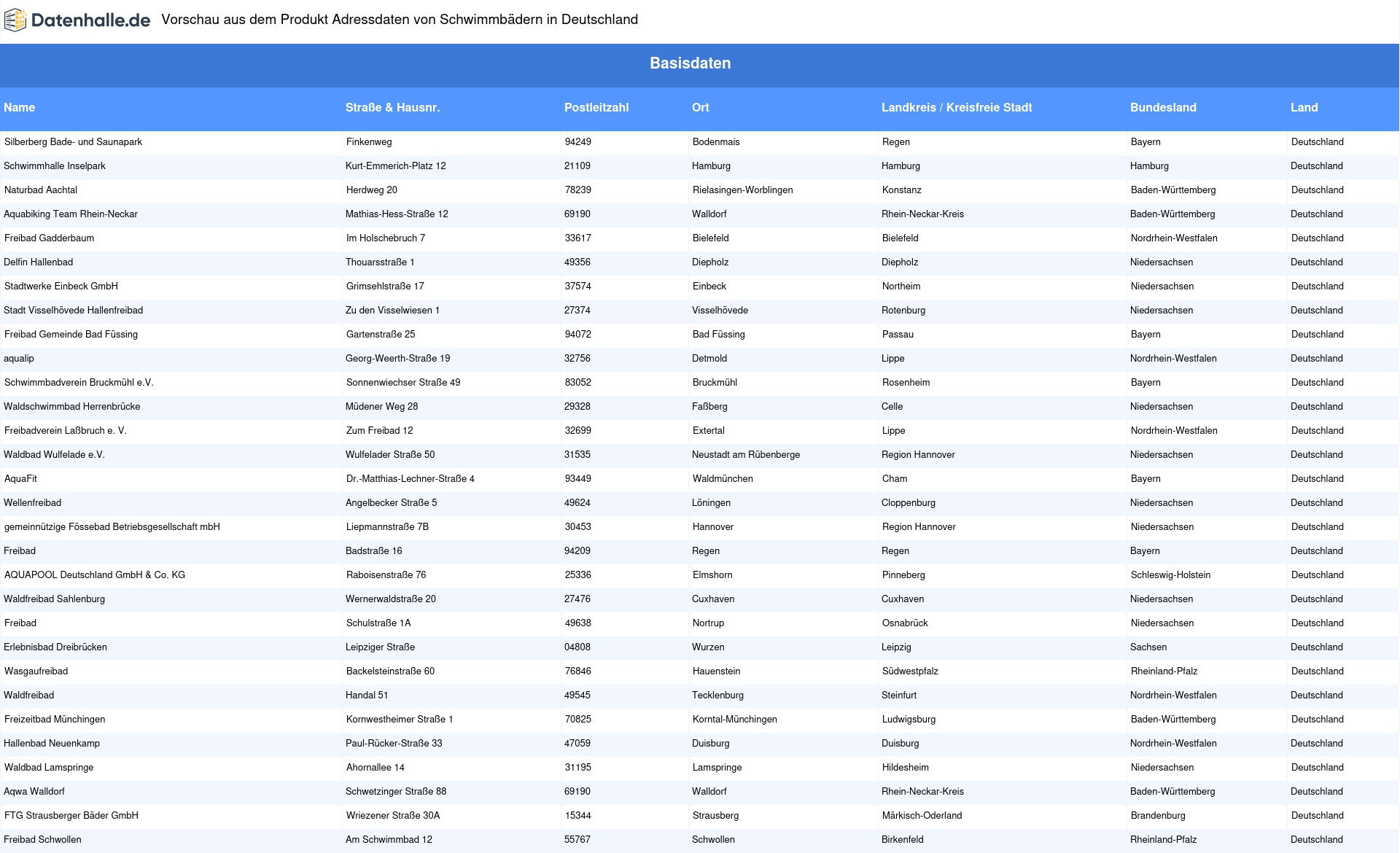Image resolution: width=1400 pixels, height=853 pixels.
Task: Click the Name column header
Action: tap(20, 108)
